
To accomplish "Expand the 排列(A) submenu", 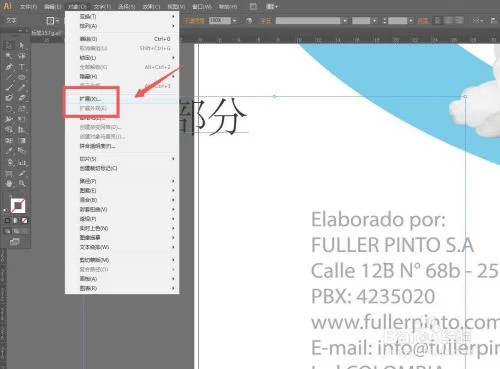I will [122, 26].
